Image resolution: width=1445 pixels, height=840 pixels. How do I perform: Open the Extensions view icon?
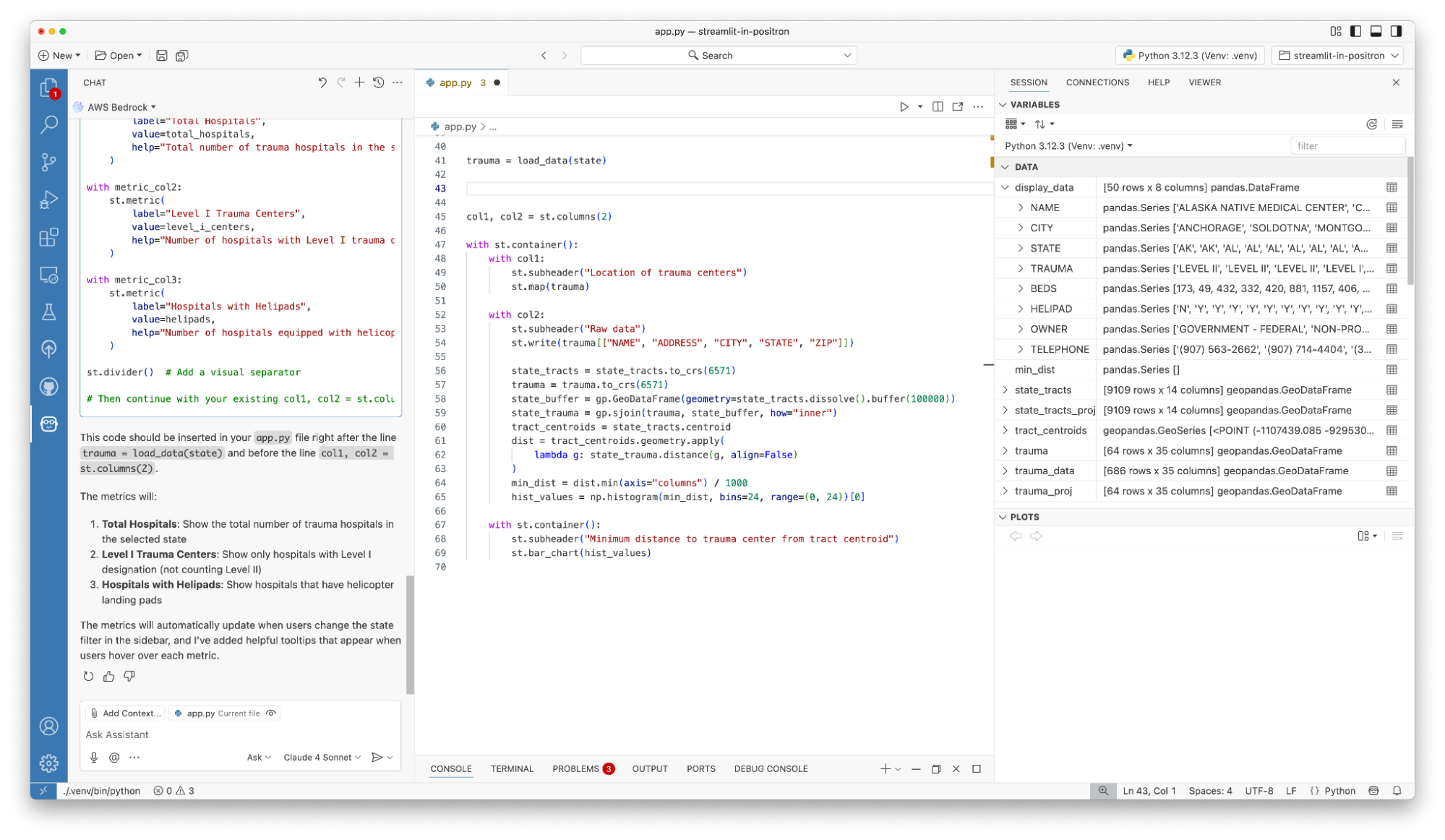click(x=48, y=237)
